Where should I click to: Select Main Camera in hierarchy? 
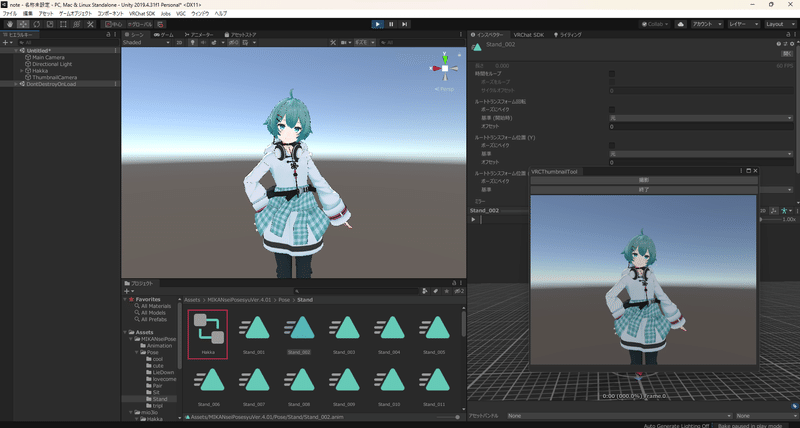coord(48,57)
